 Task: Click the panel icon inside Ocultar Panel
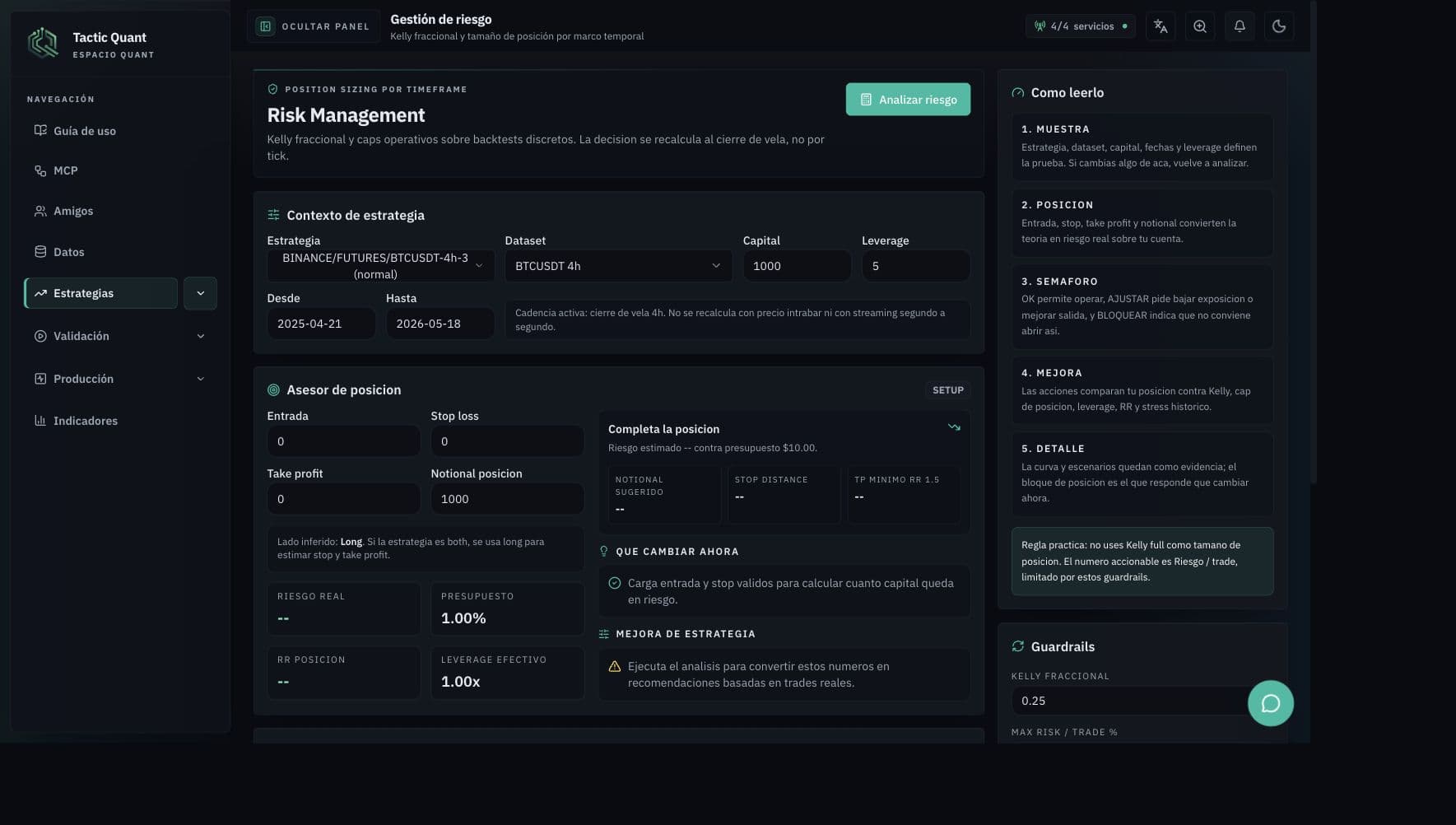tap(265, 26)
